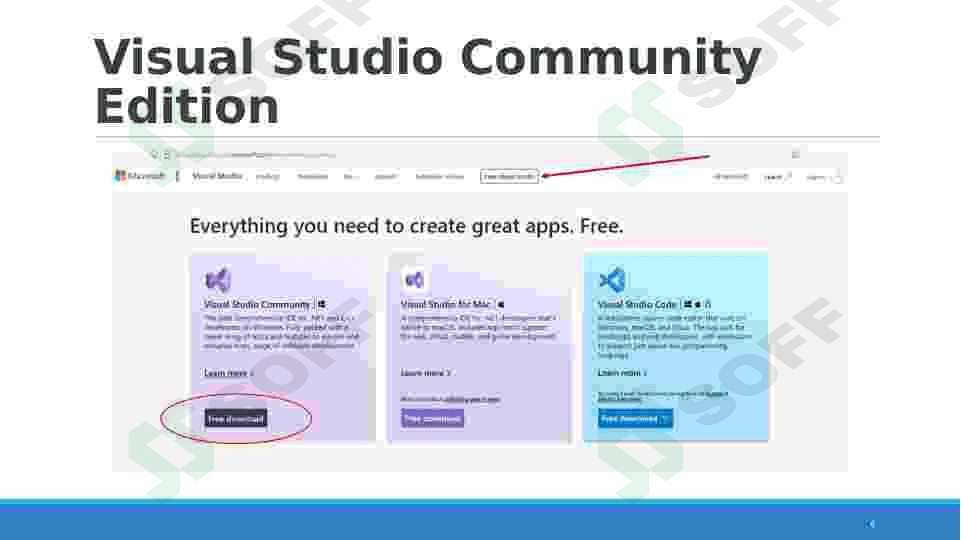Click Free download for Visual Studio for Mac
Viewport: 961px width, 540px height.
click(x=433, y=419)
